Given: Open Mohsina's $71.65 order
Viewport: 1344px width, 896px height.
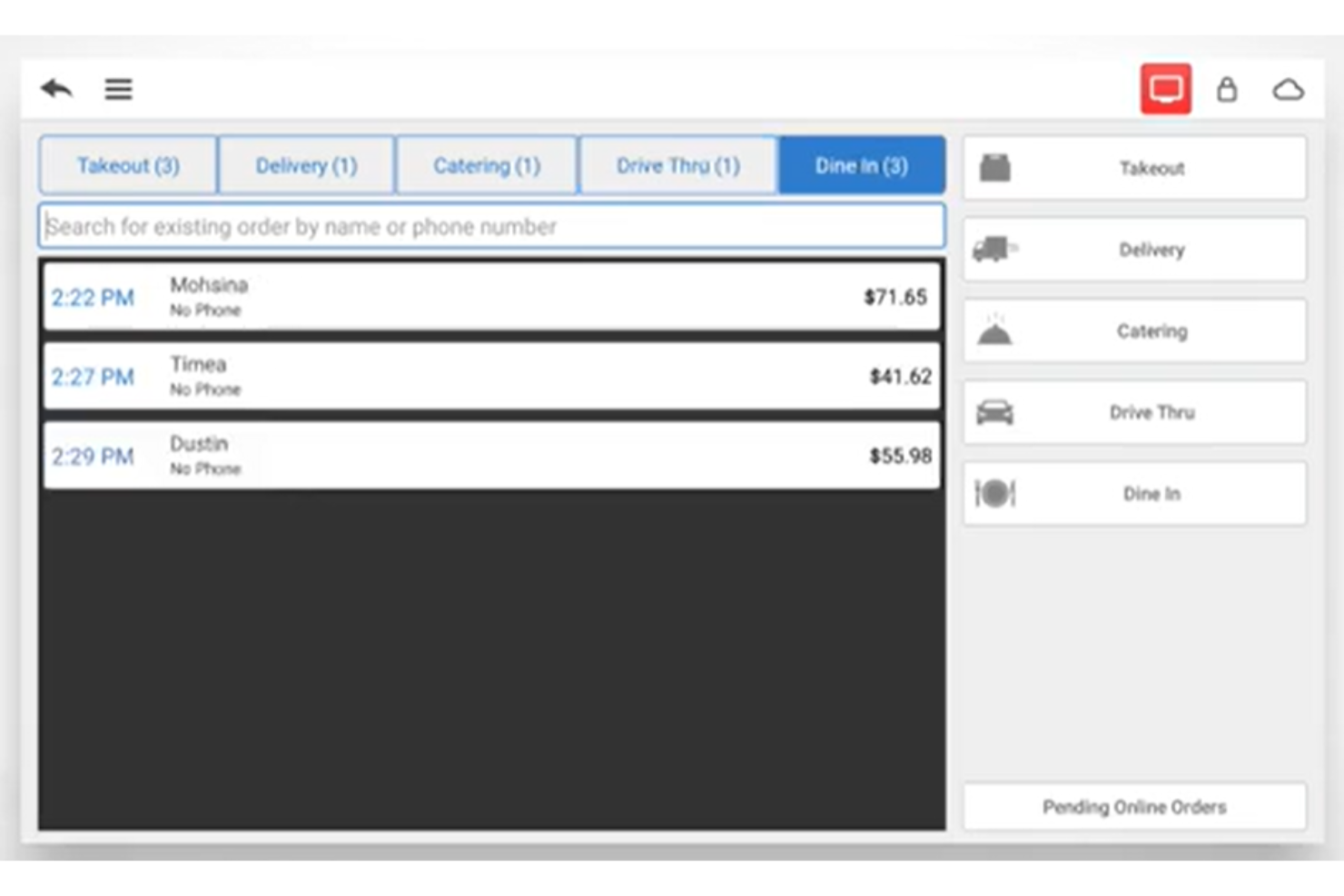Looking at the screenshot, I should pyautogui.click(x=491, y=296).
